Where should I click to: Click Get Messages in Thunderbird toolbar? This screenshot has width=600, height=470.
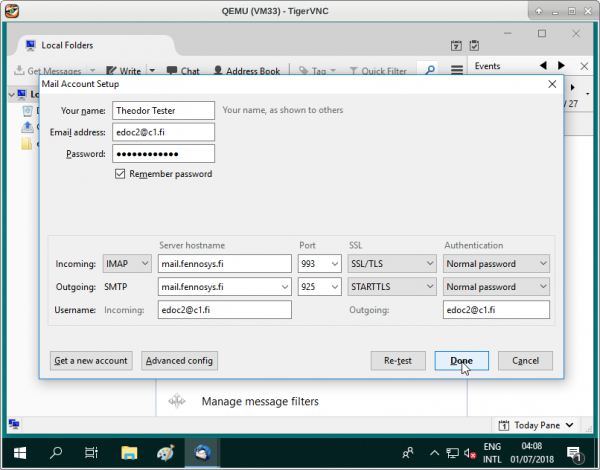(48, 71)
